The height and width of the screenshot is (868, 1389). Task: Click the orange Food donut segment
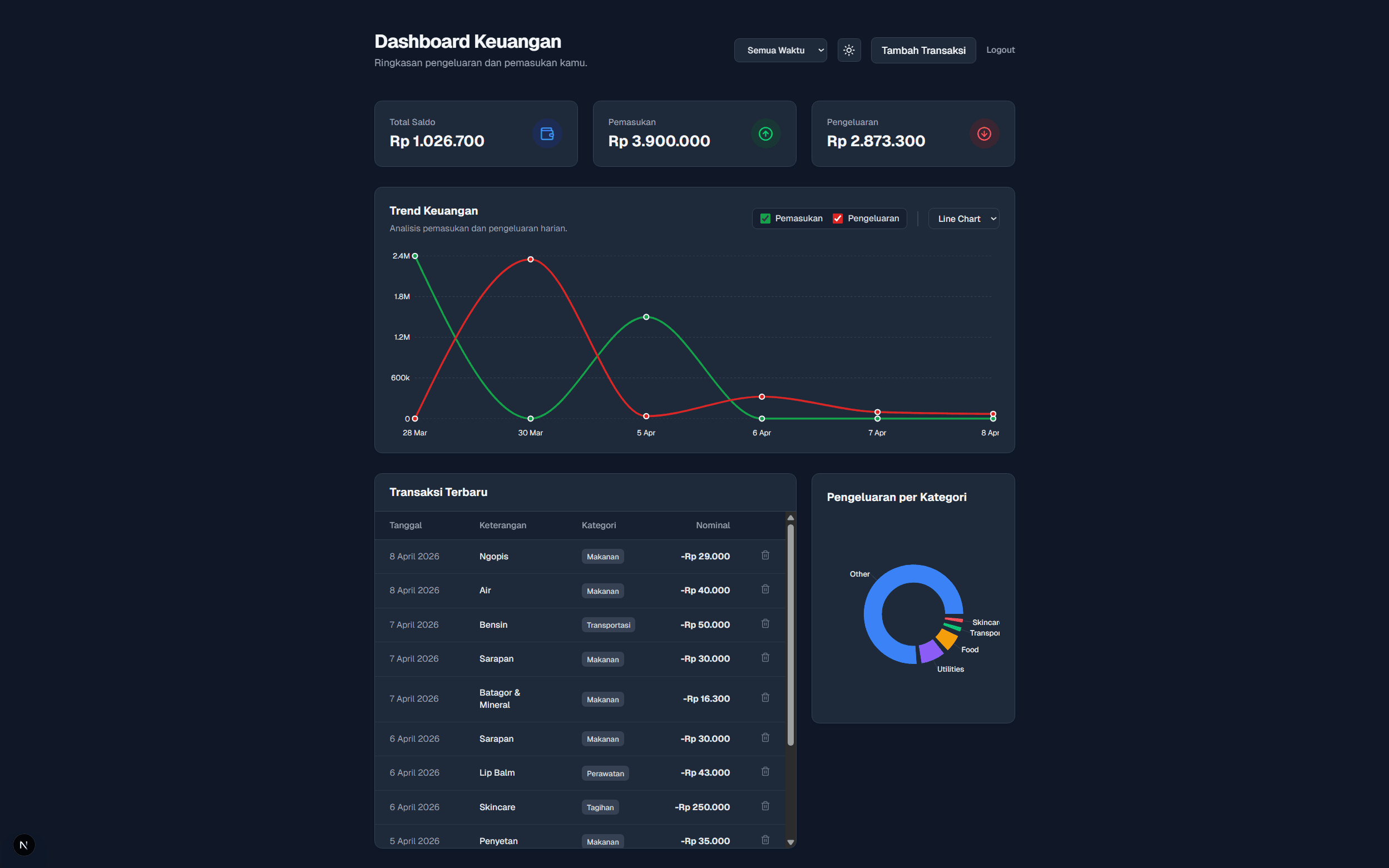947,638
